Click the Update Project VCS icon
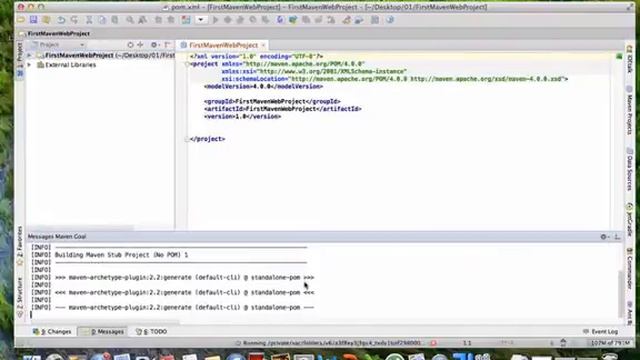This screenshot has width=640, height=360. 280,20
